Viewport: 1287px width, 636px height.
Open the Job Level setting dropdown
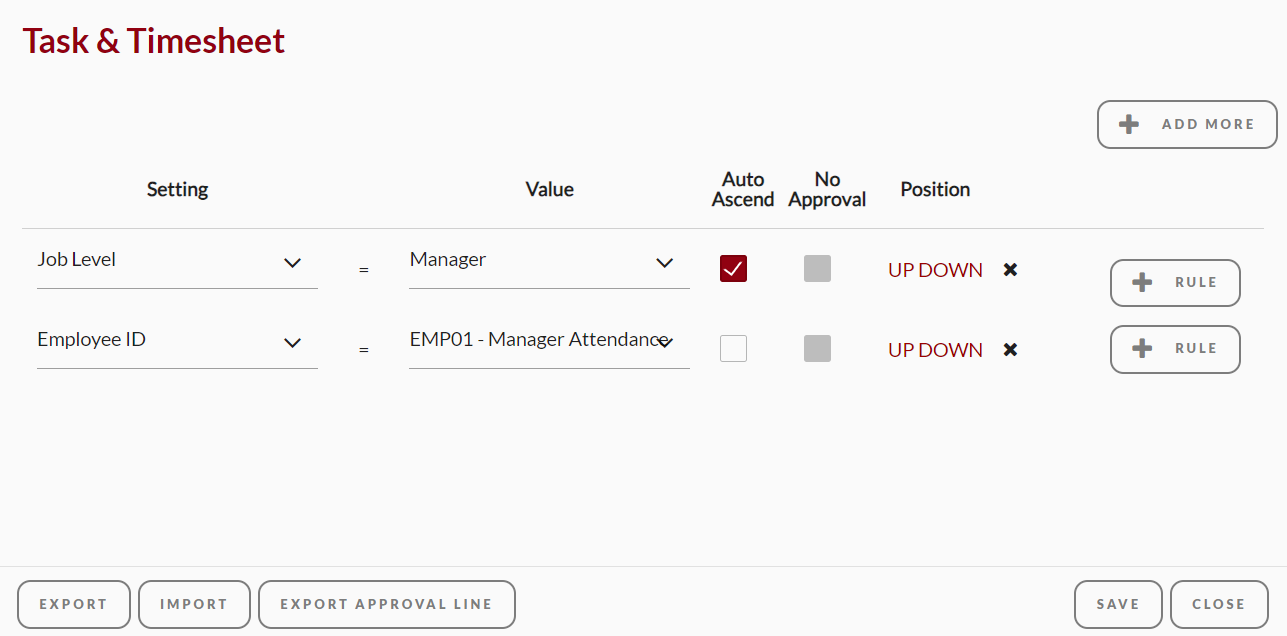coord(177,262)
